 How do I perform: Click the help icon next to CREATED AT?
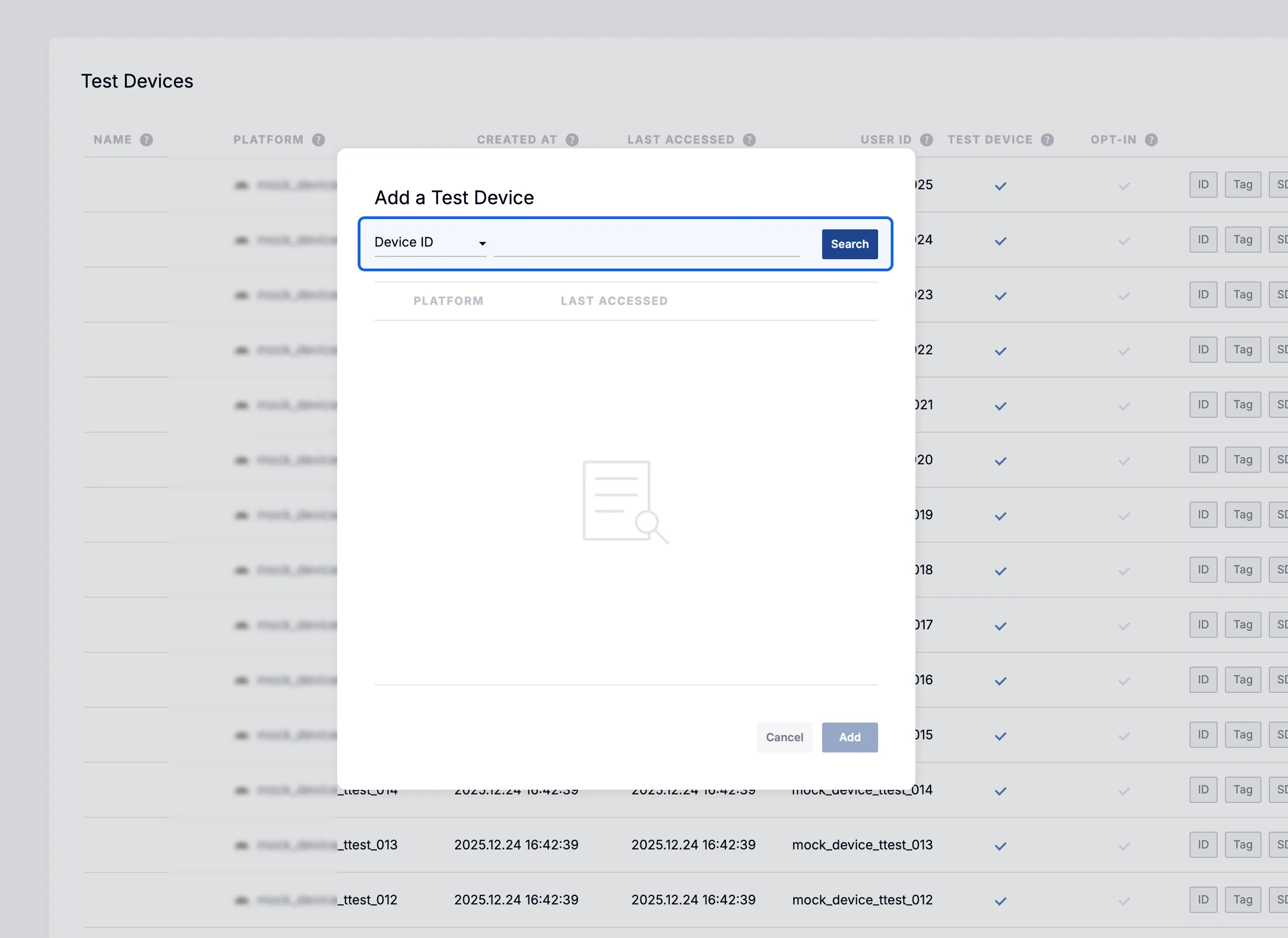573,140
